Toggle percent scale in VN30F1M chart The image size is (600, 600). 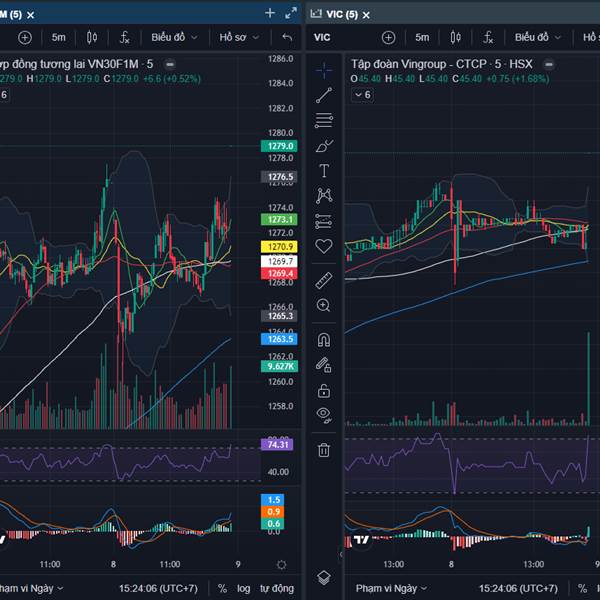pyautogui.click(x=222, y=588)
